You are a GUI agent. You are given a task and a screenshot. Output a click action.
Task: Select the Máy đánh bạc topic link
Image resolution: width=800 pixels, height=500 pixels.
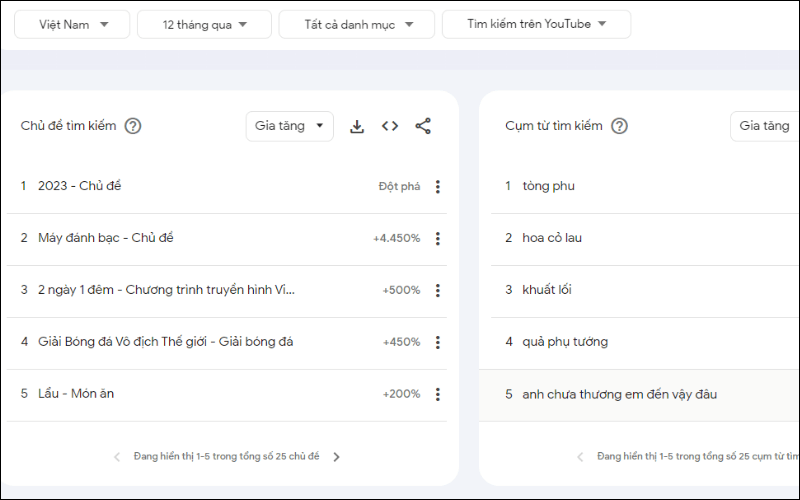click(105, 238)
